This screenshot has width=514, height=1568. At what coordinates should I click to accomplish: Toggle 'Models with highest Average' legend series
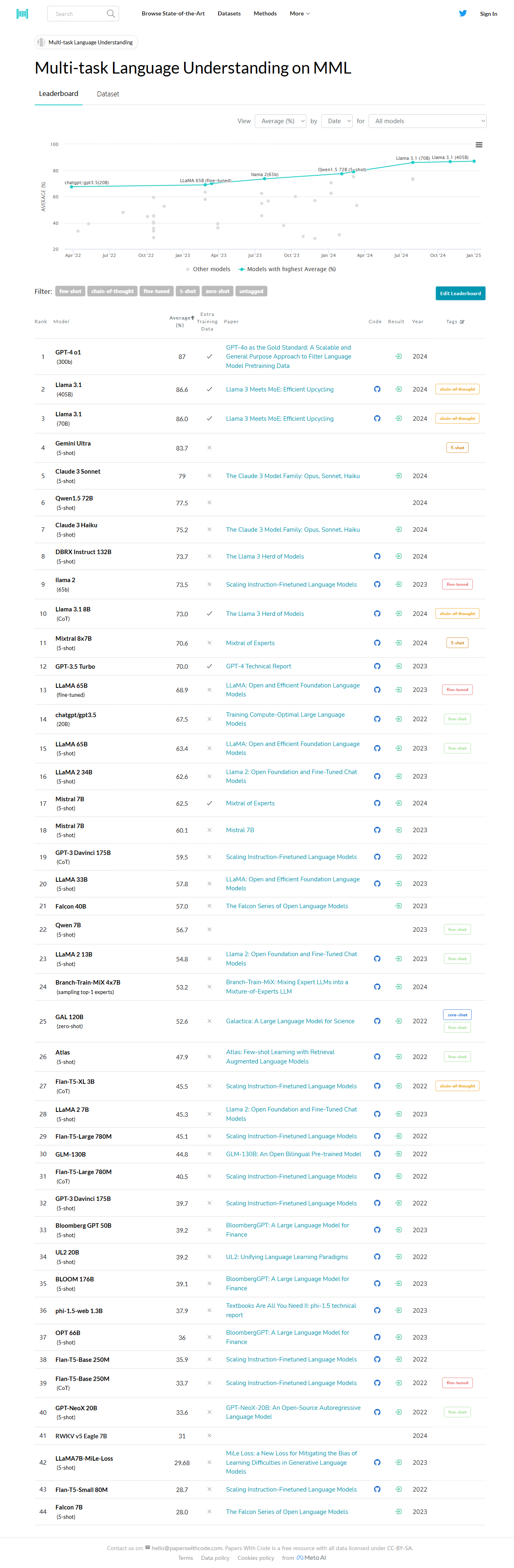(x=287, y=269)
